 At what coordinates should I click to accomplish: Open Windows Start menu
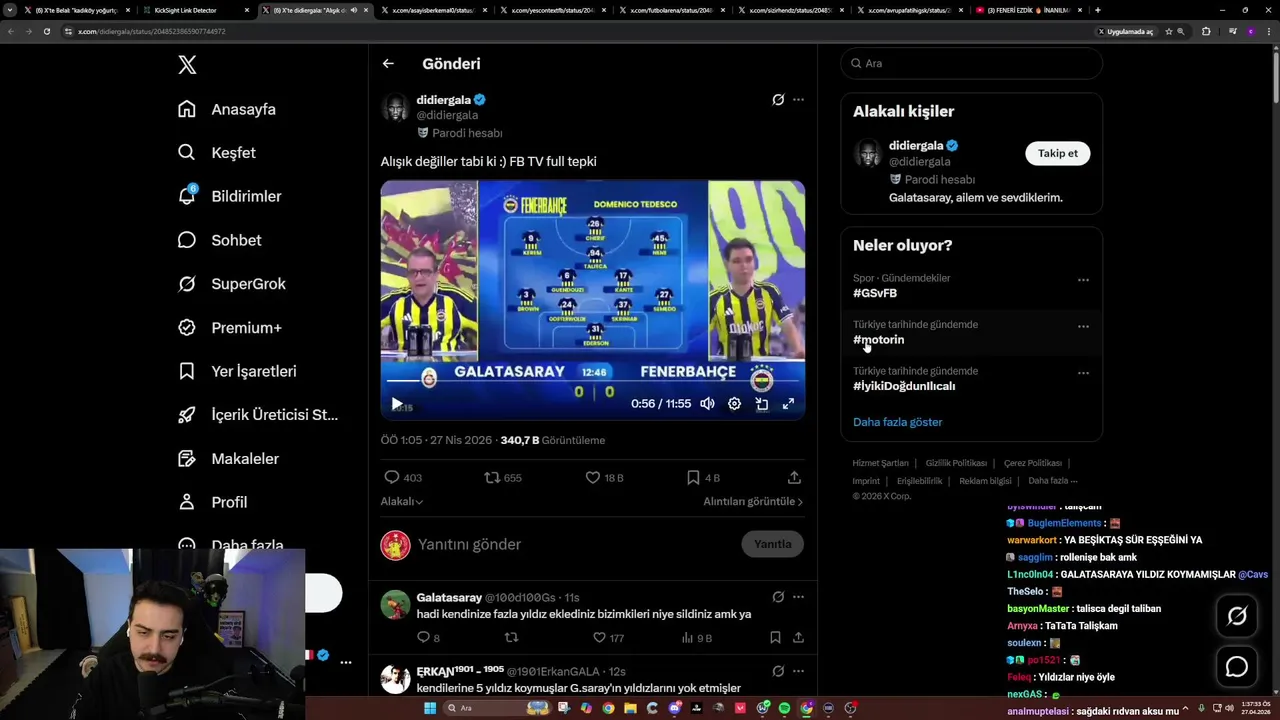430,708
